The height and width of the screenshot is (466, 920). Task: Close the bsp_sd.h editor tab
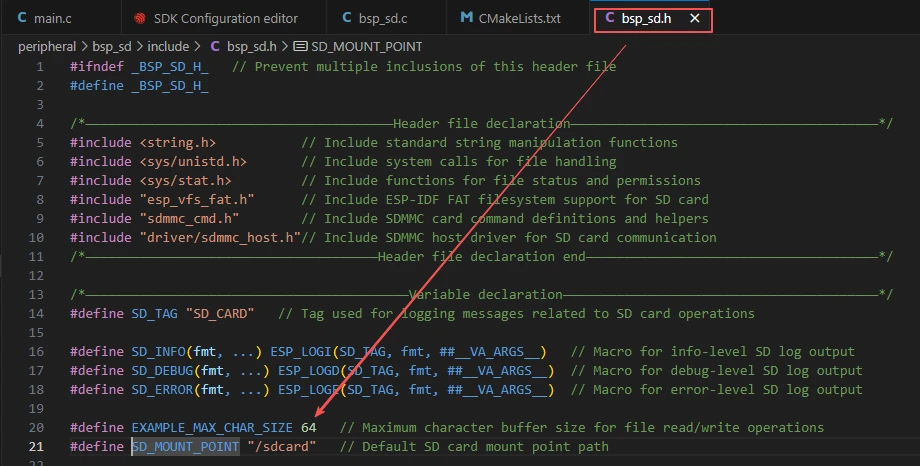(695, 18)
